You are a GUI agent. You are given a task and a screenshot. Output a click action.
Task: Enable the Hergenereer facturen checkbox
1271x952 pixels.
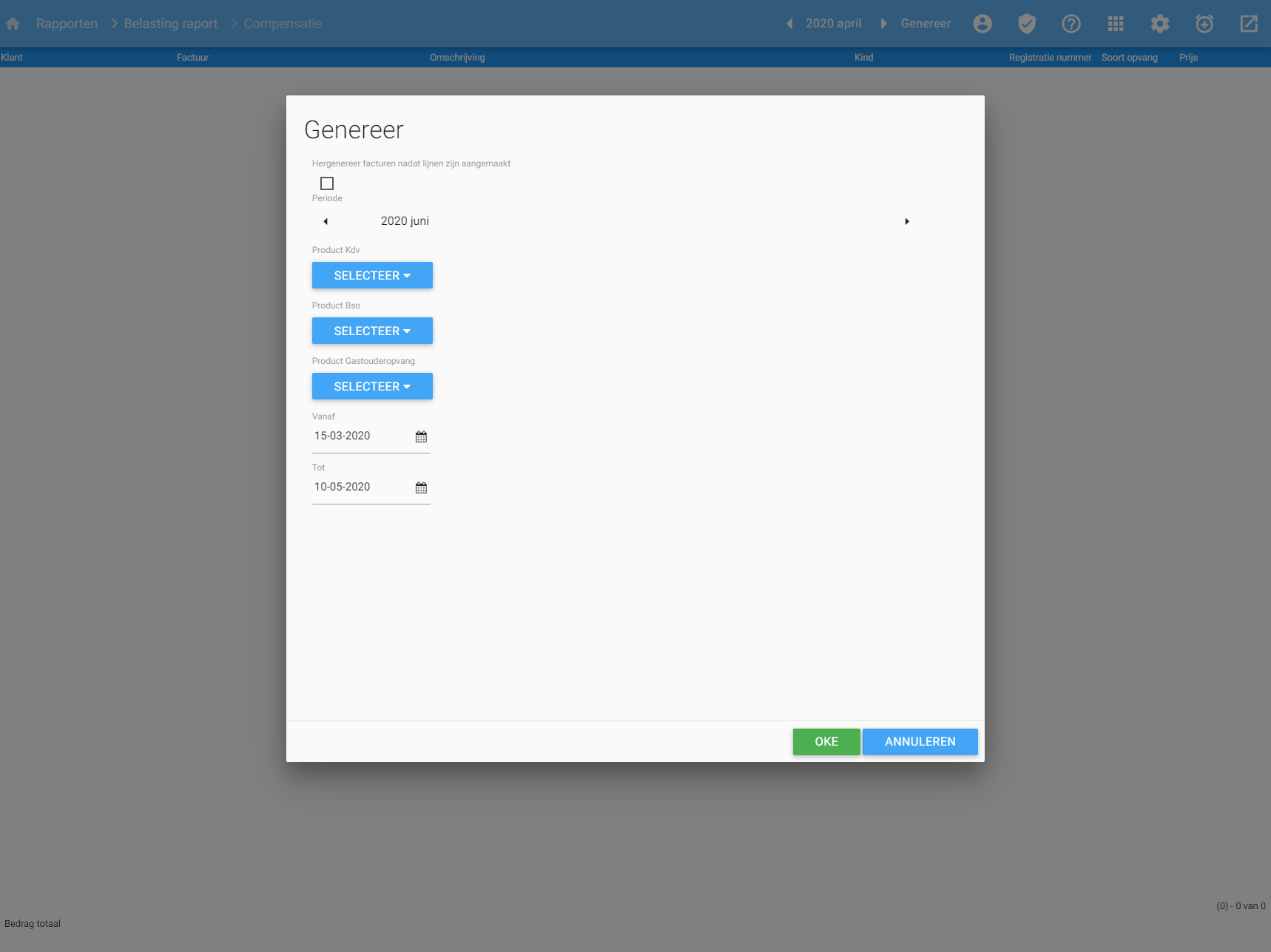(327, 183)
